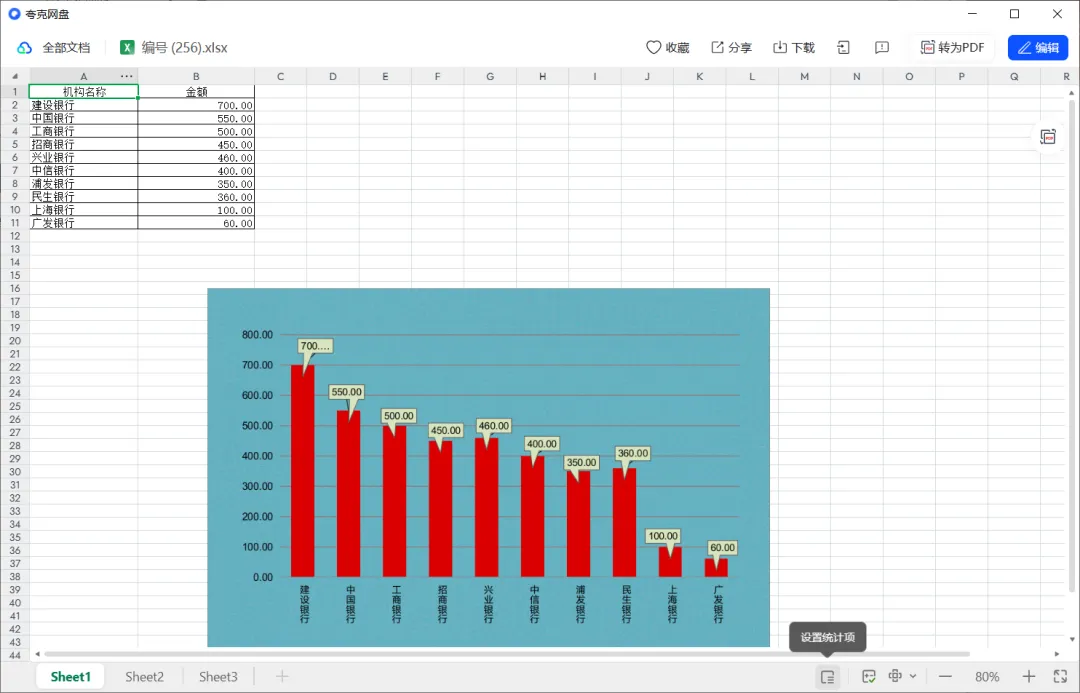Click cell with value 550.00
The height and width of the screenshot is (693, 1080).
[x=196, y=118]
